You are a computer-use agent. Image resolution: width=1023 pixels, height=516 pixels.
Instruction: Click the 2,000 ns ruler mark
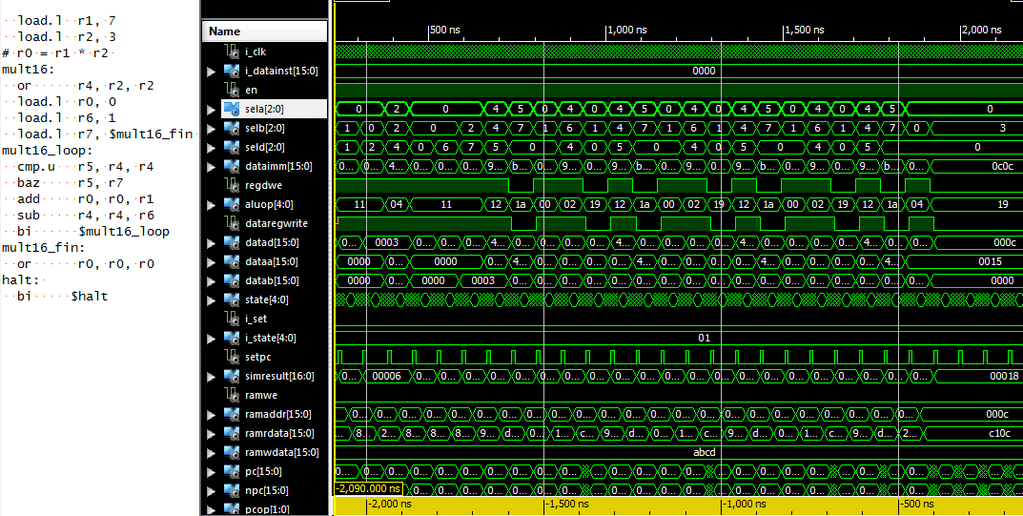[x=983, y=29]
